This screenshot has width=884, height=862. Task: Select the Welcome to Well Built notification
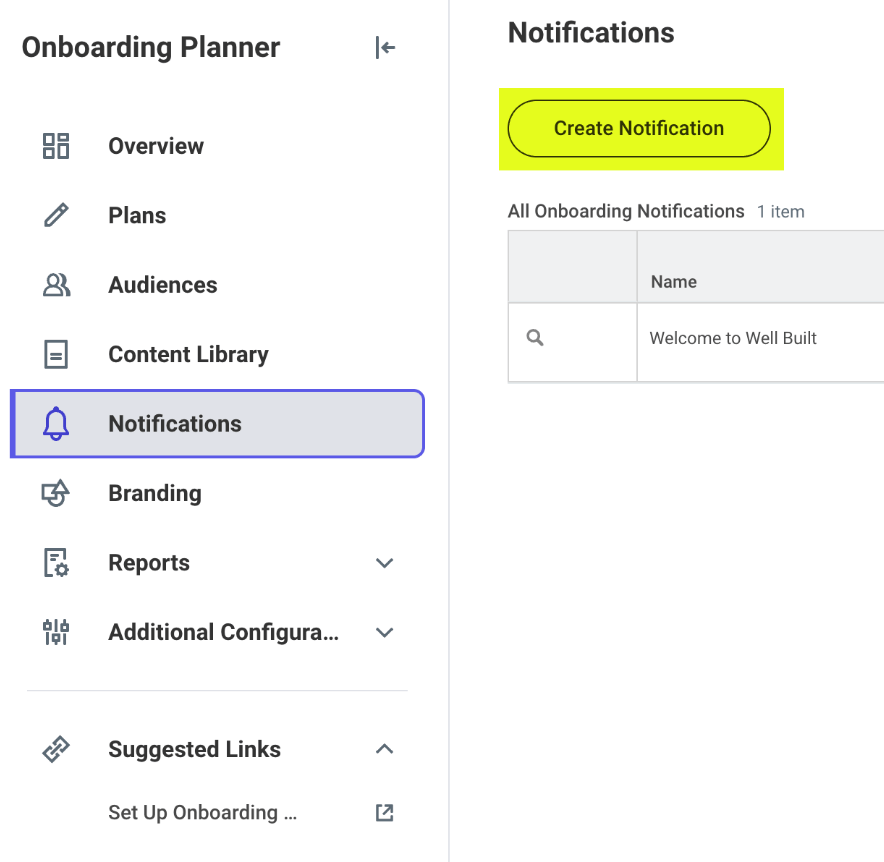(x=732, y=338)
